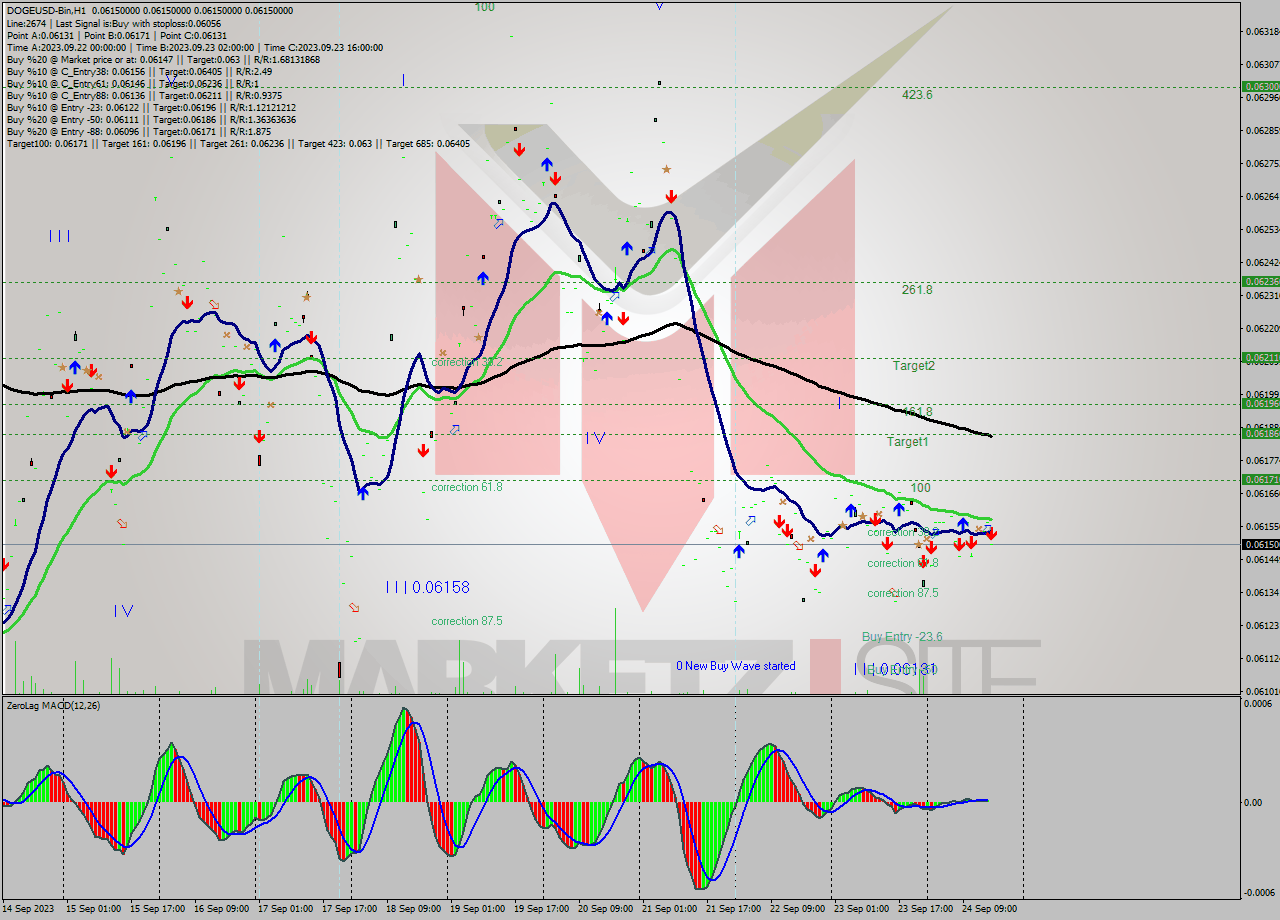
Task: Click the 'III 0.06131' wave label
Action: [x=895, y=669]
